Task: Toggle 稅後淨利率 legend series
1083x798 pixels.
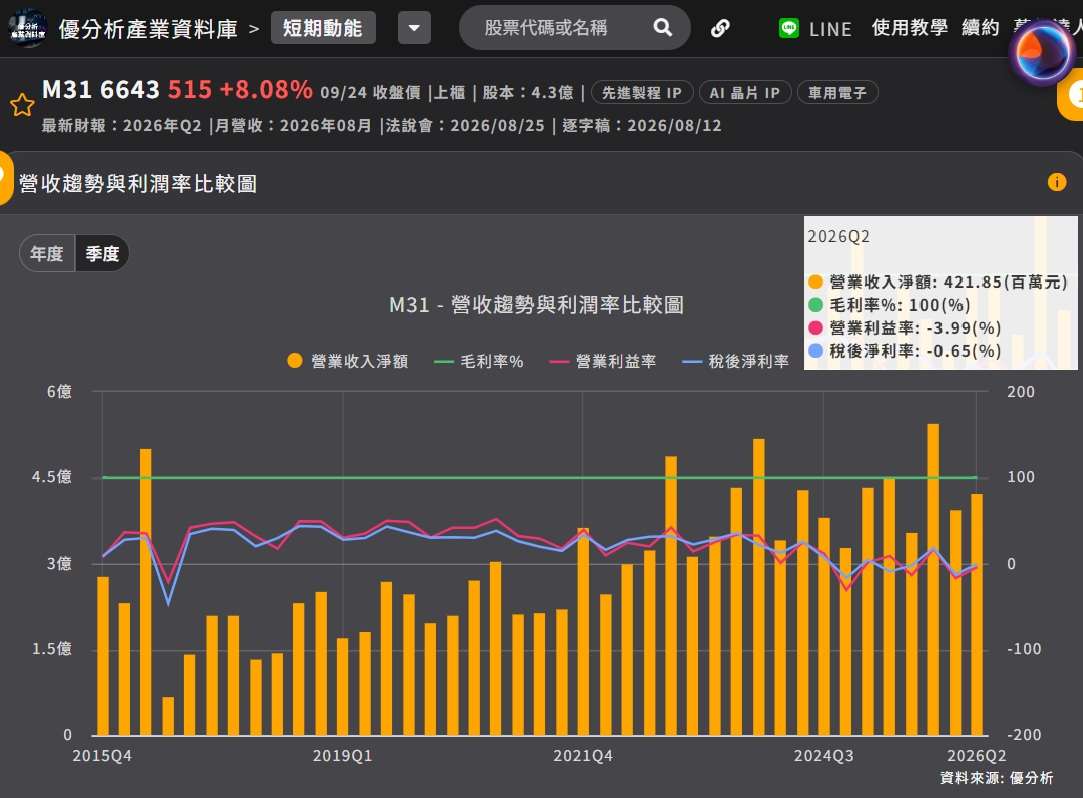Action: 736,361
